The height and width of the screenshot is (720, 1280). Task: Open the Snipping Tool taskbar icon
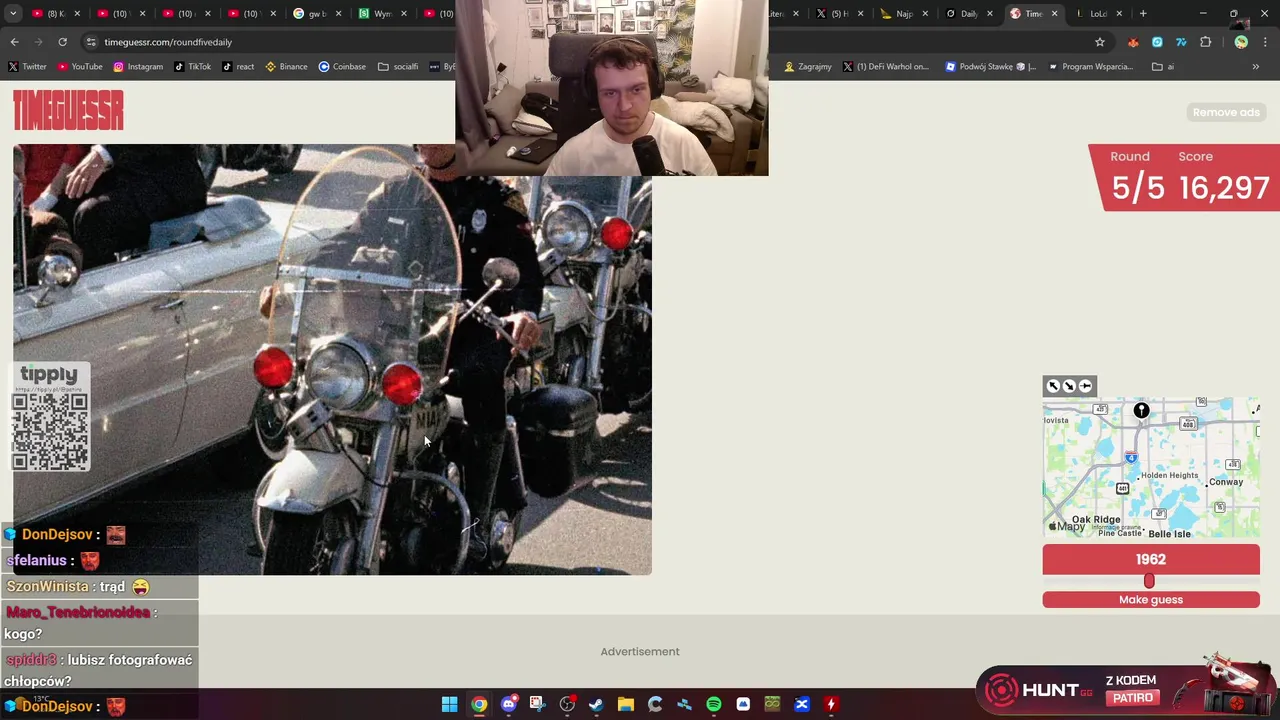tap(537, 704)
